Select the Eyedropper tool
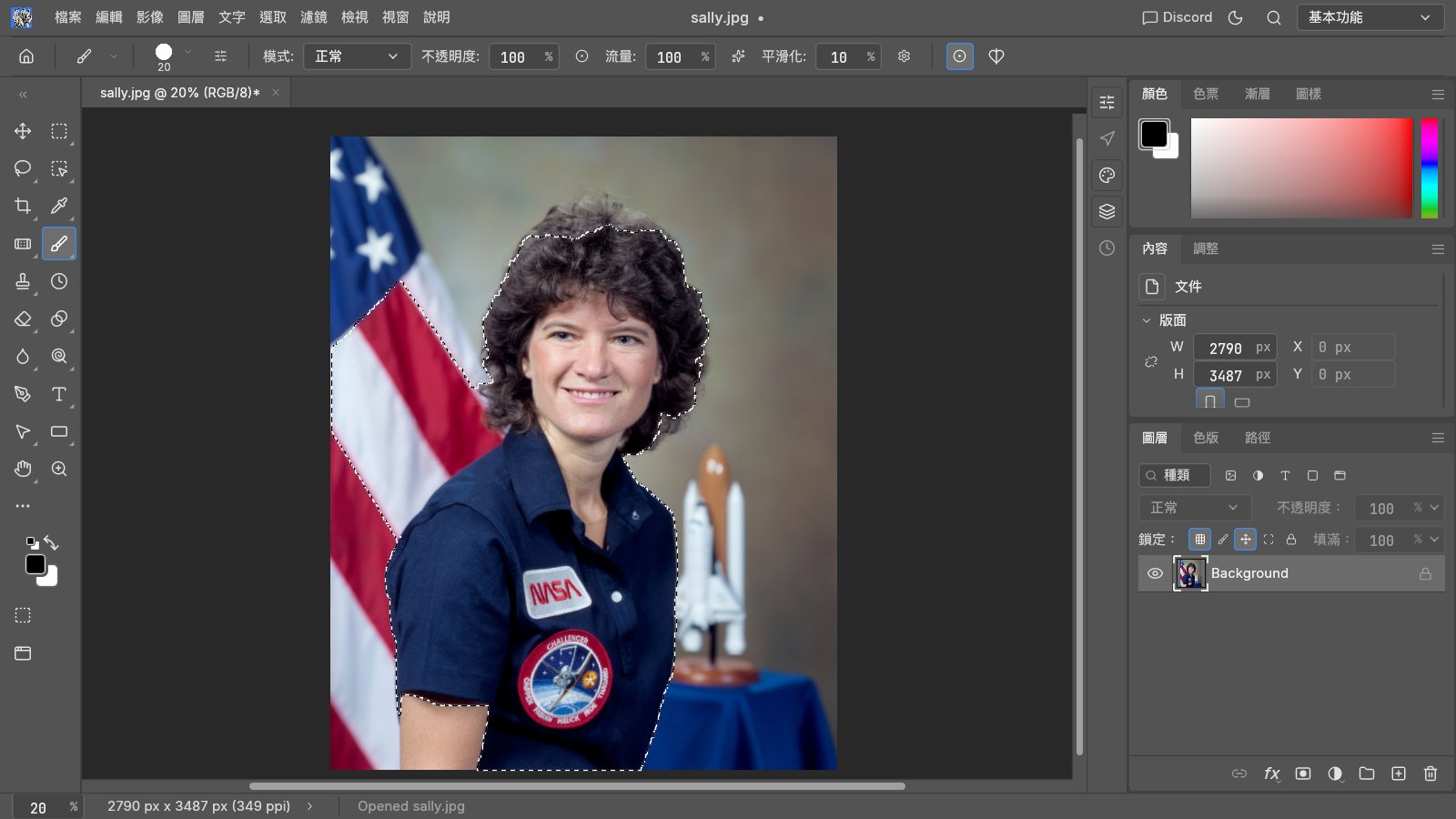 pyautogui.click(x=59, y=206)
